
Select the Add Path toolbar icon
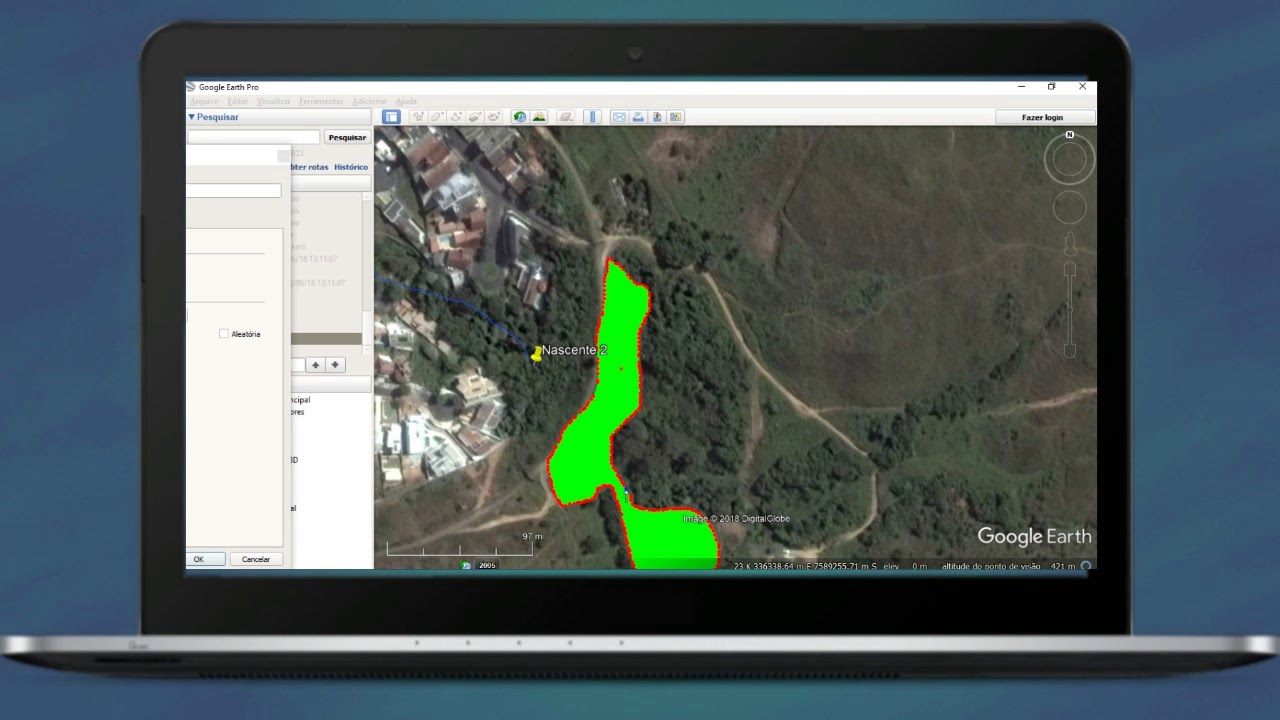456,117
